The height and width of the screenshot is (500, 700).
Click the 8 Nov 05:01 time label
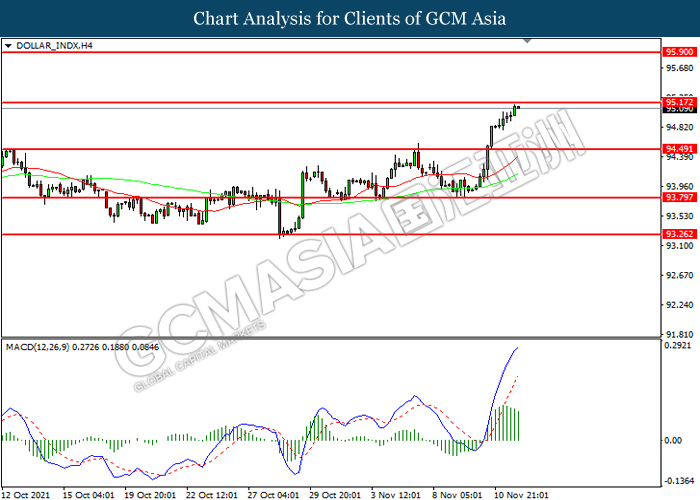pos(457,495)
